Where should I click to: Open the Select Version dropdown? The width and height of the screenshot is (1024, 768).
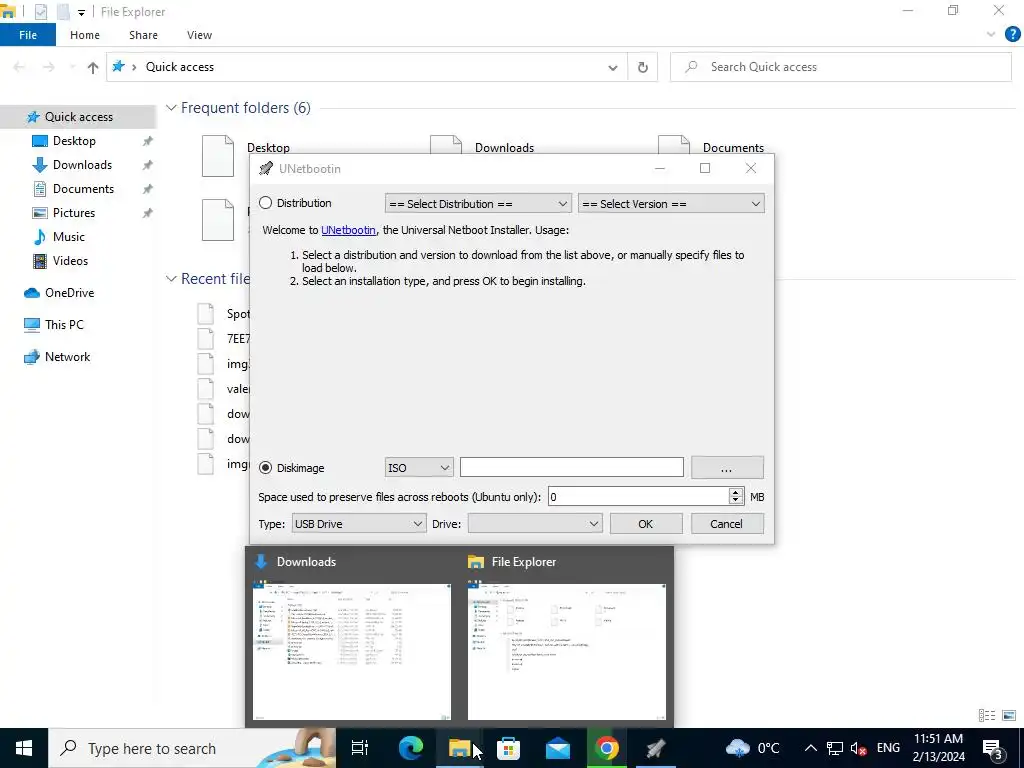pyautogui.click(x=671, y=204)
